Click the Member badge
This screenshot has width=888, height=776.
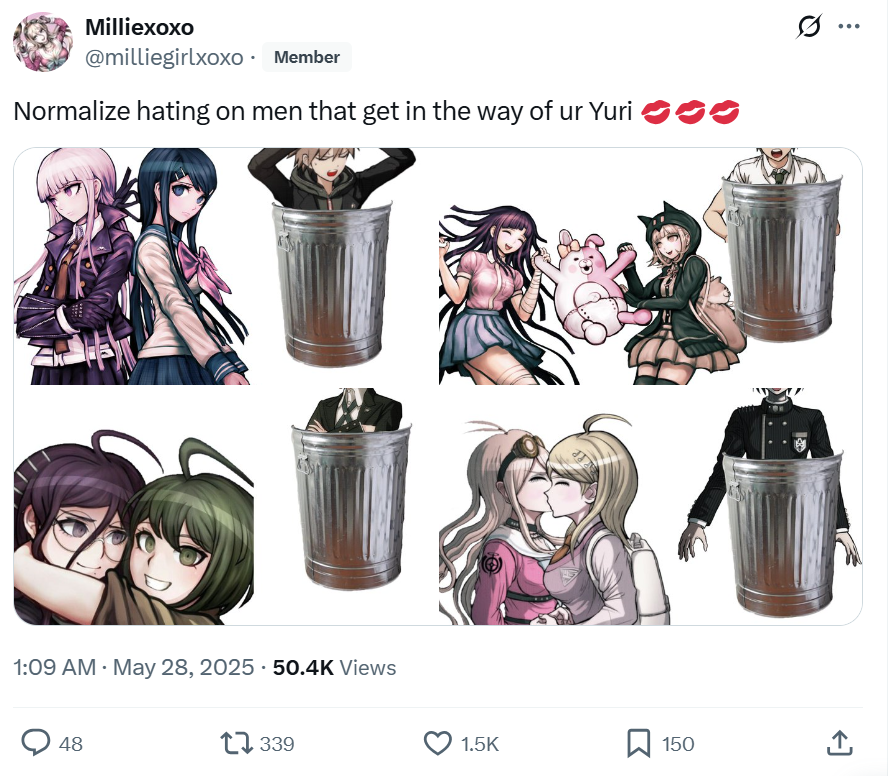click(x=306, y=57)
